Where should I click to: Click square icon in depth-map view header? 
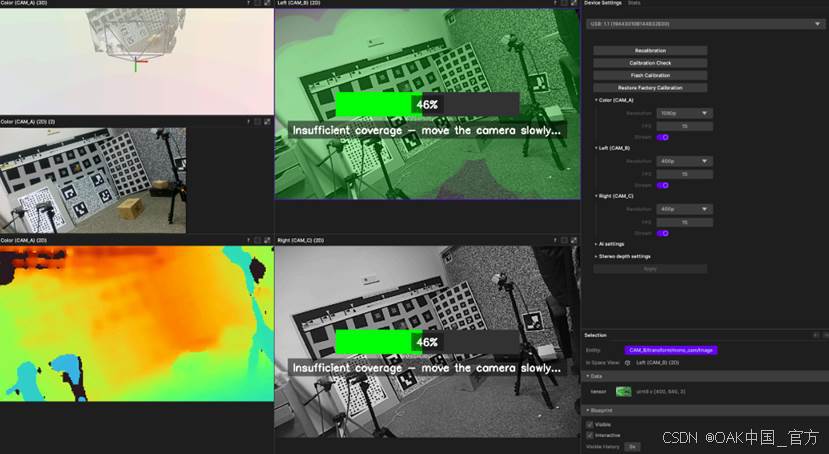pos(258,240)
